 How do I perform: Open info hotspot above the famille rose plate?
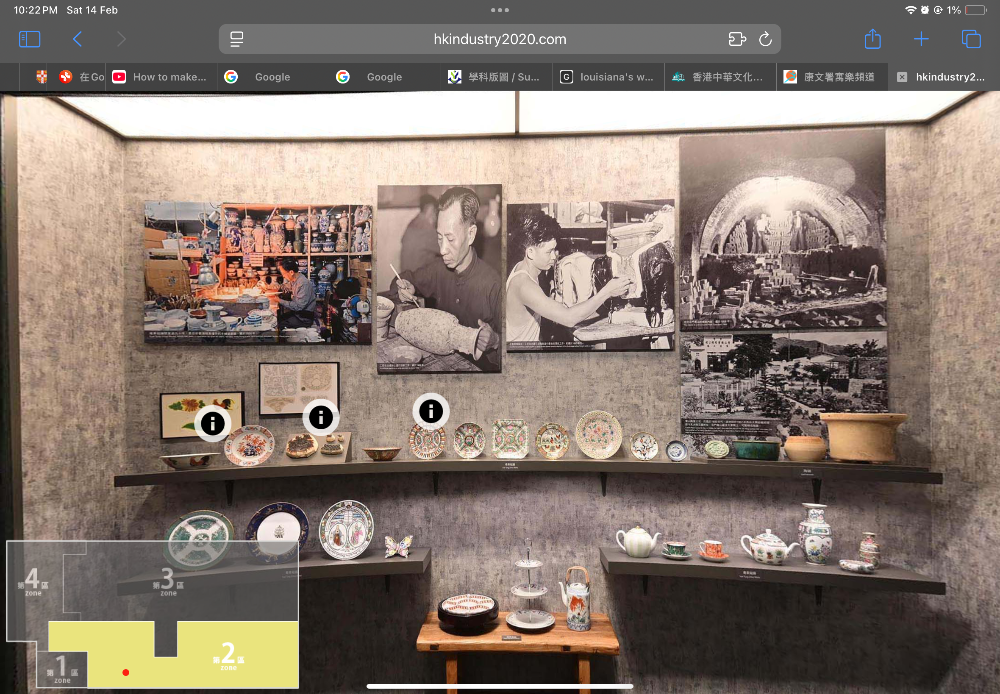[430, 410]
